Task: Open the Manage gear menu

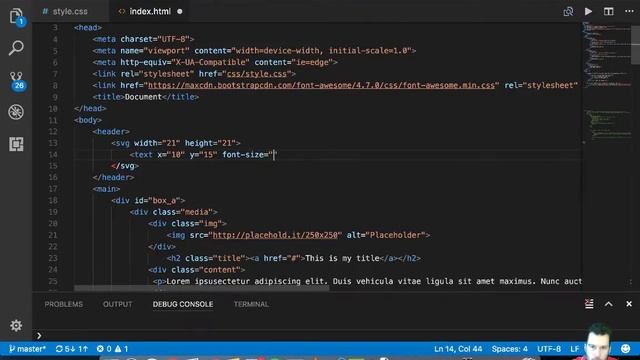Action: 16,325
